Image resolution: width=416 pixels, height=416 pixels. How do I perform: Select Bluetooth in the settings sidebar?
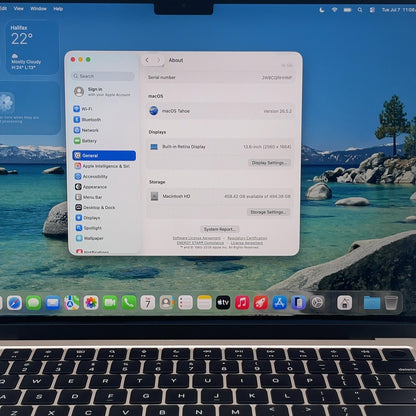pyautogui.click(x=104, y=119)
